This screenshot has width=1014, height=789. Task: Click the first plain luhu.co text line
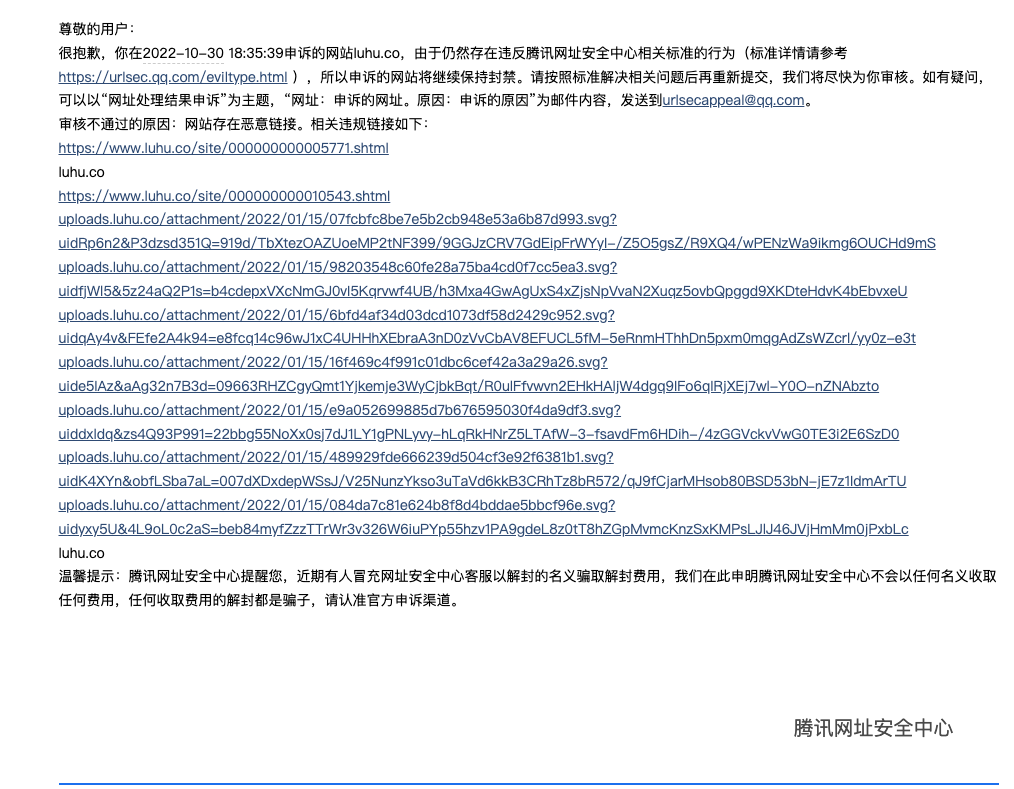81,172
